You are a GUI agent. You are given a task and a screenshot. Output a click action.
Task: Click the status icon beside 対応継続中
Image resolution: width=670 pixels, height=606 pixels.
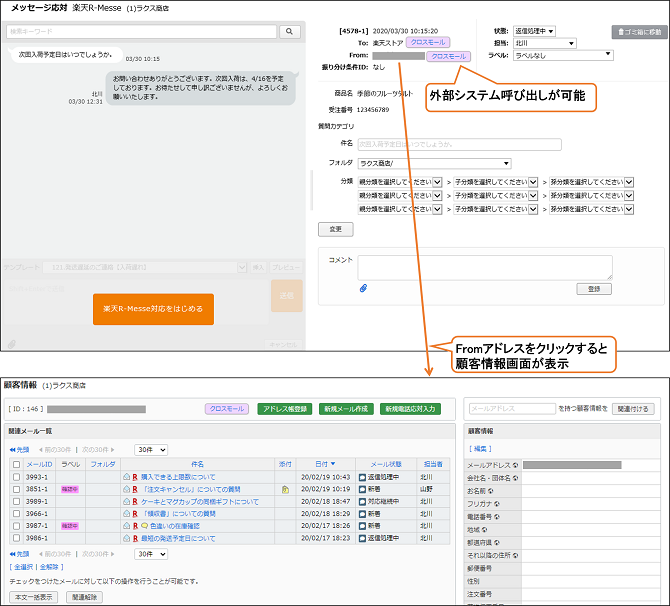362,502
